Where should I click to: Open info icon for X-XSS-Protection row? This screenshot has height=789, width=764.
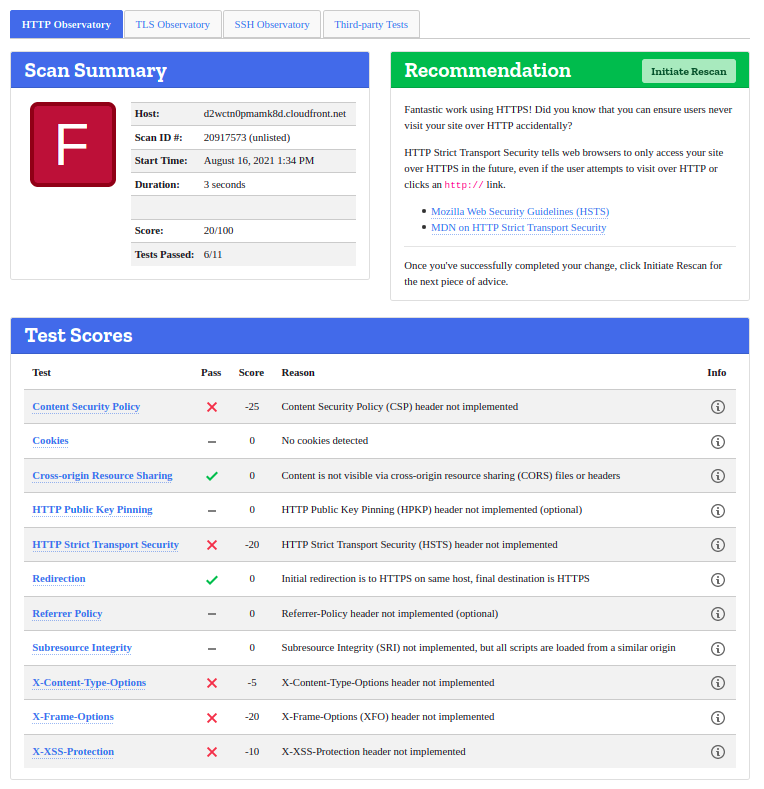[717, 752]
